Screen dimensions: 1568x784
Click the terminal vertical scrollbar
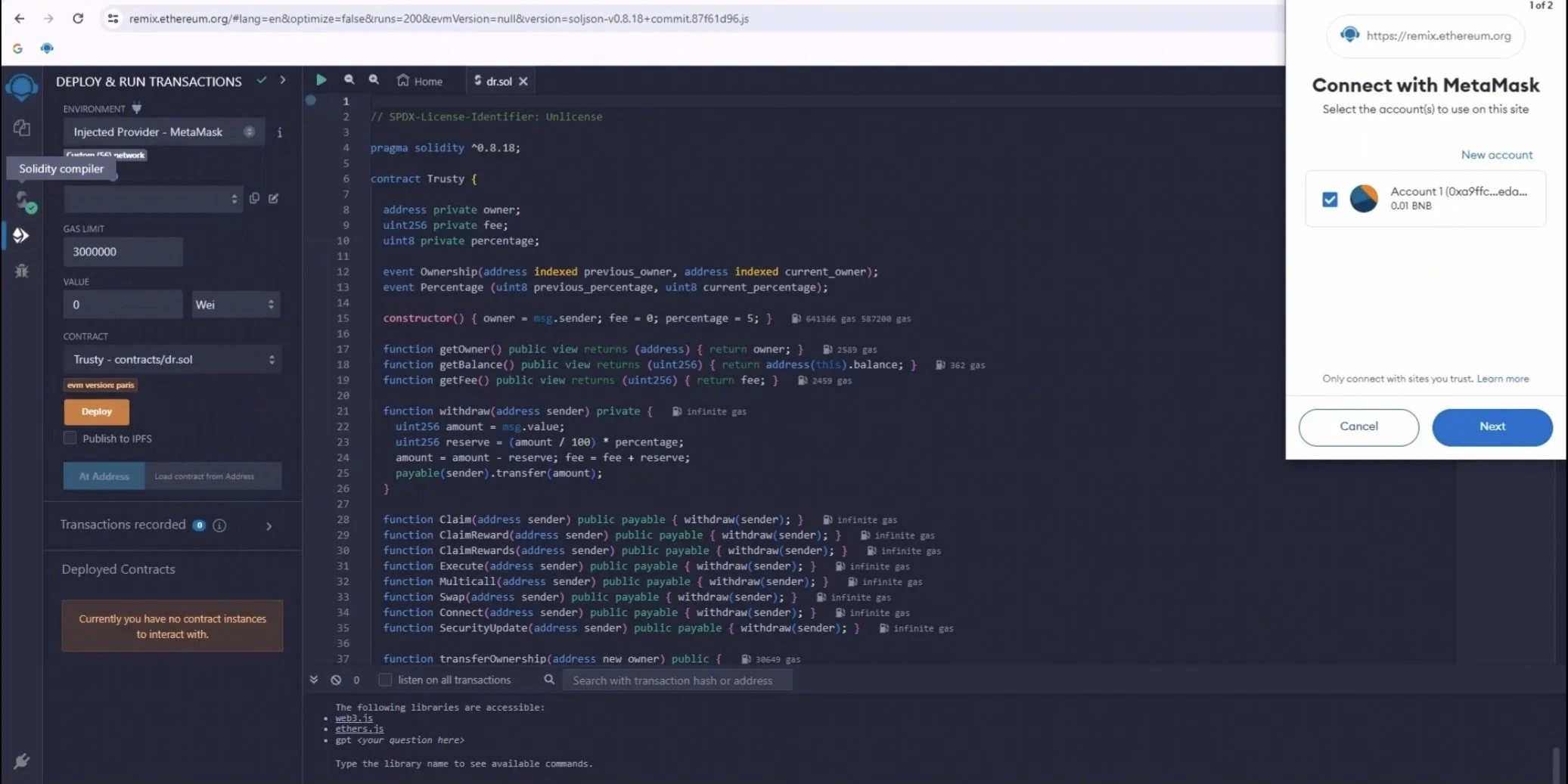coord(1556,764)
